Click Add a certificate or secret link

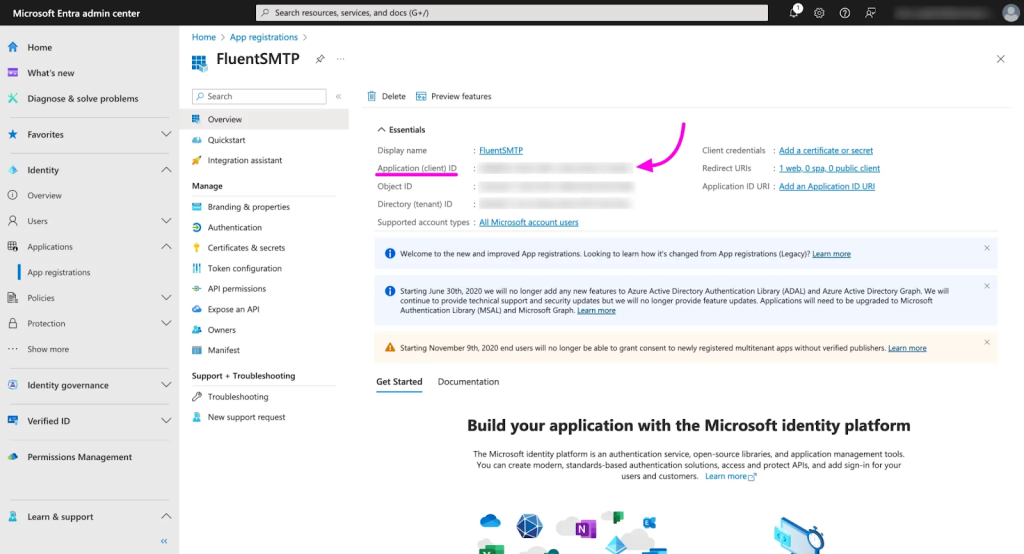click(825, 151)
